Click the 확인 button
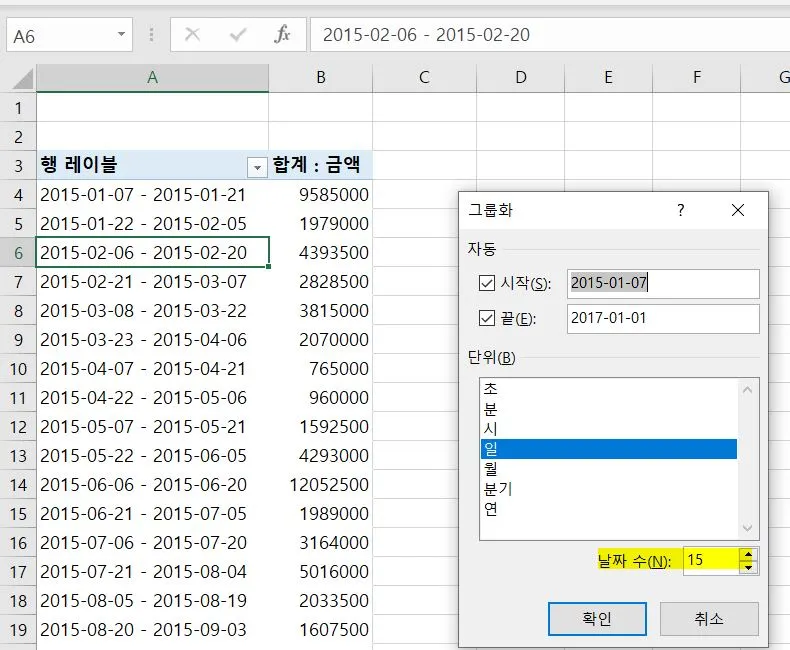This screenshot has width=790, height=650. 597,619
